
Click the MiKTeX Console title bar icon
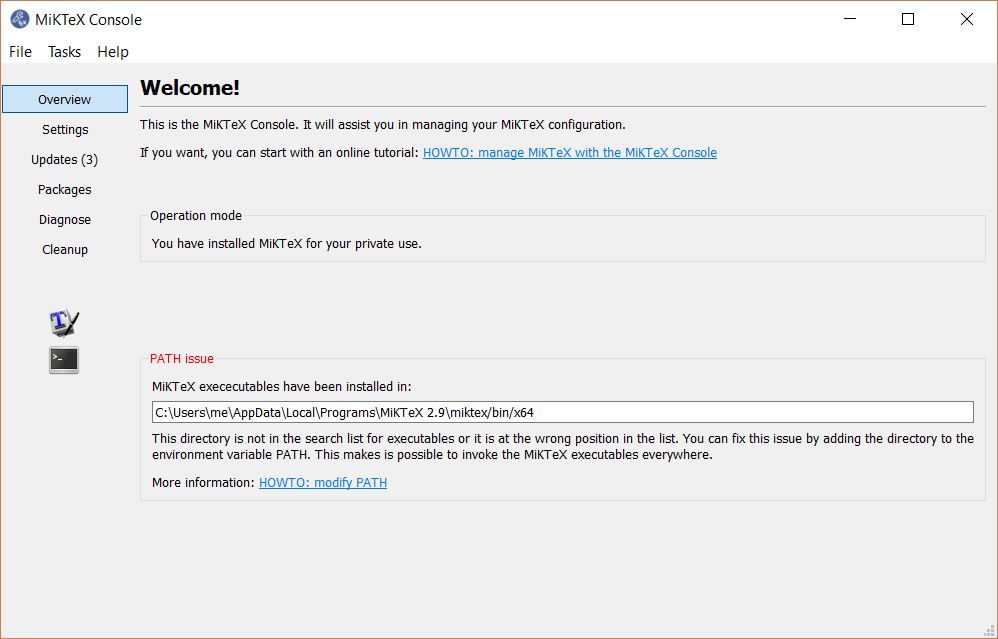coord(20,20)
